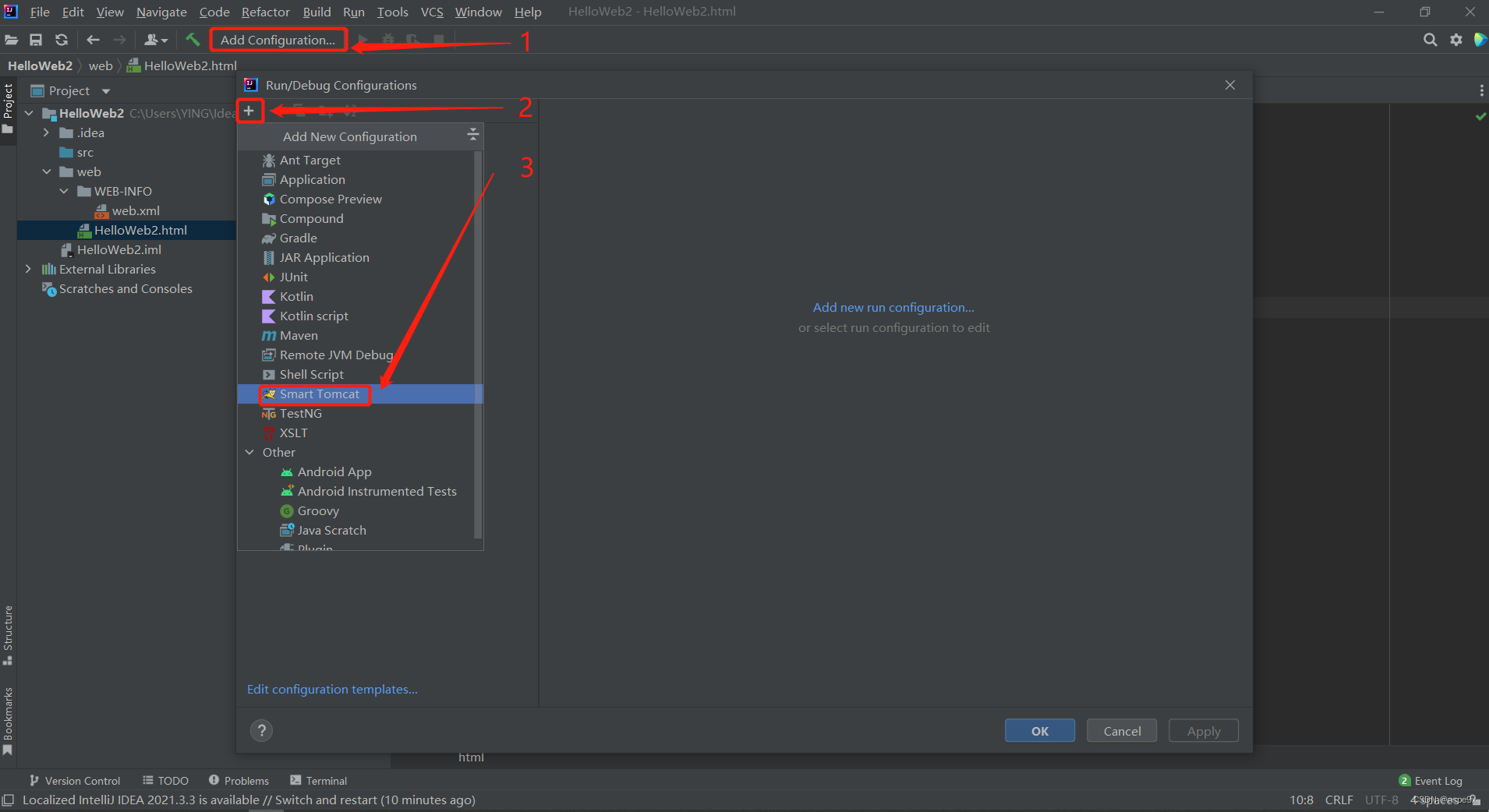Collapse the web folder node
This screenshot has width=1489, height=812.
coord(47,171)
